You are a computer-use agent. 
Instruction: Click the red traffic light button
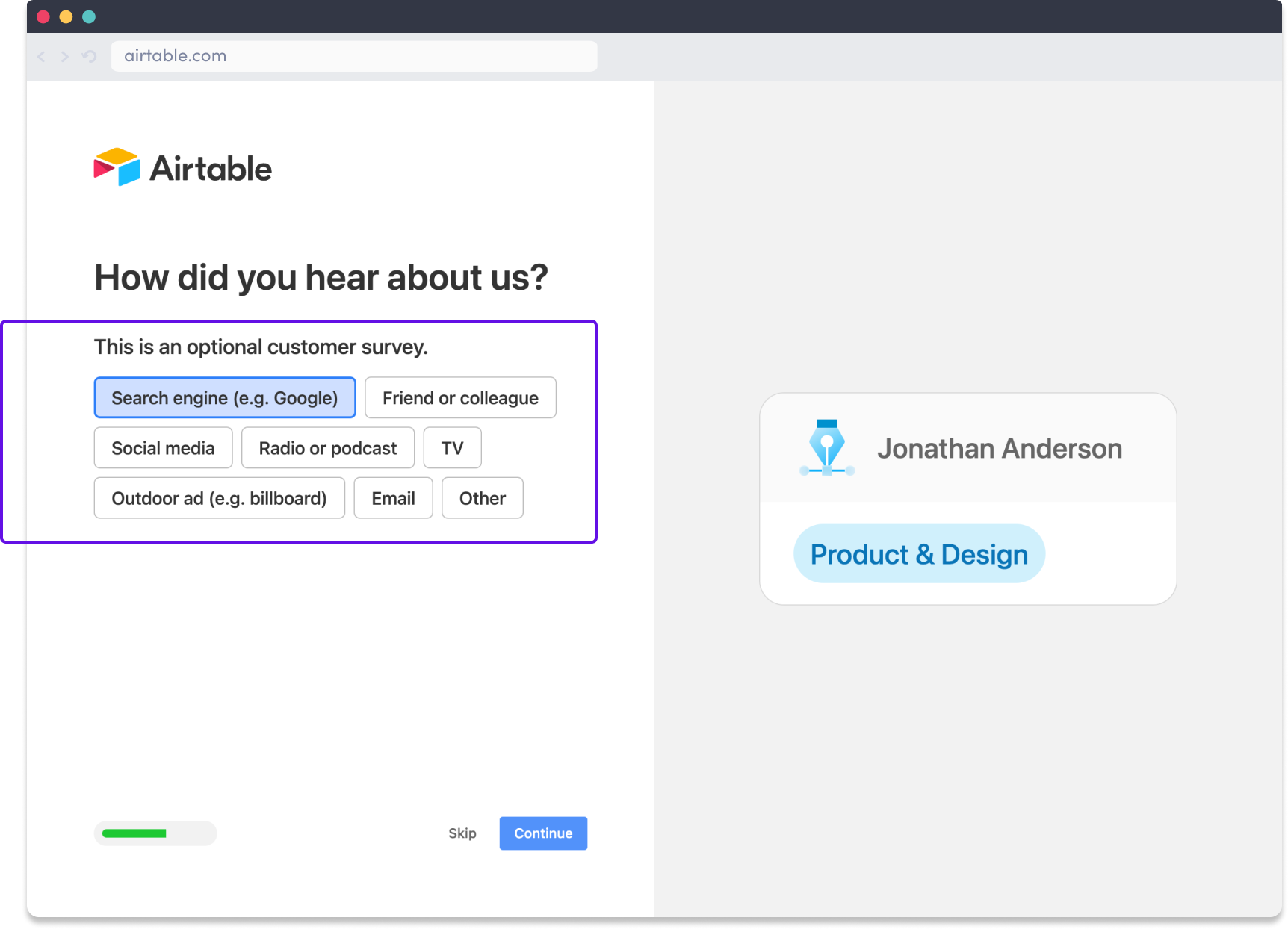click(43, 16)
